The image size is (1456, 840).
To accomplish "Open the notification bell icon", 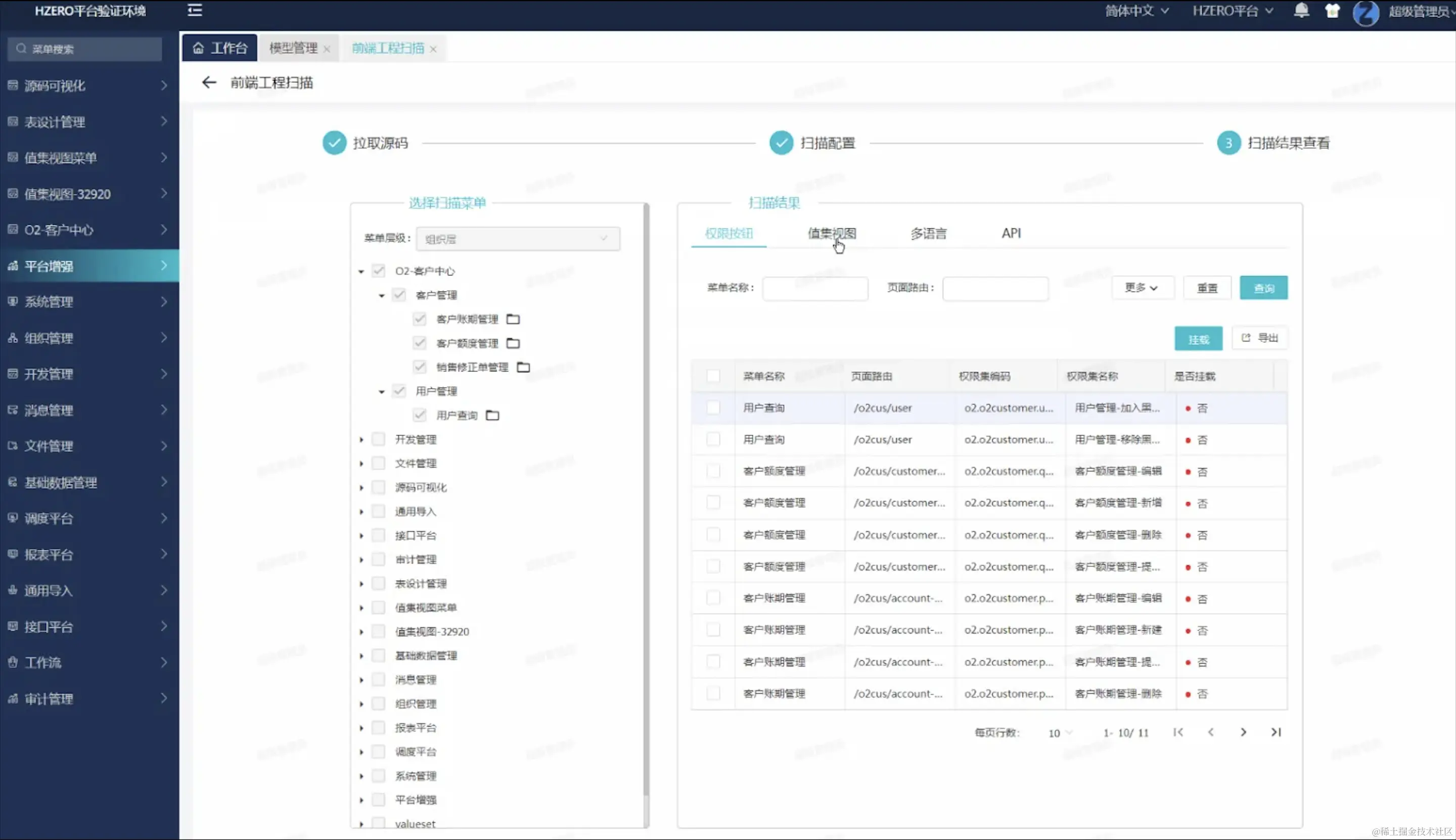I will 1301,11.
